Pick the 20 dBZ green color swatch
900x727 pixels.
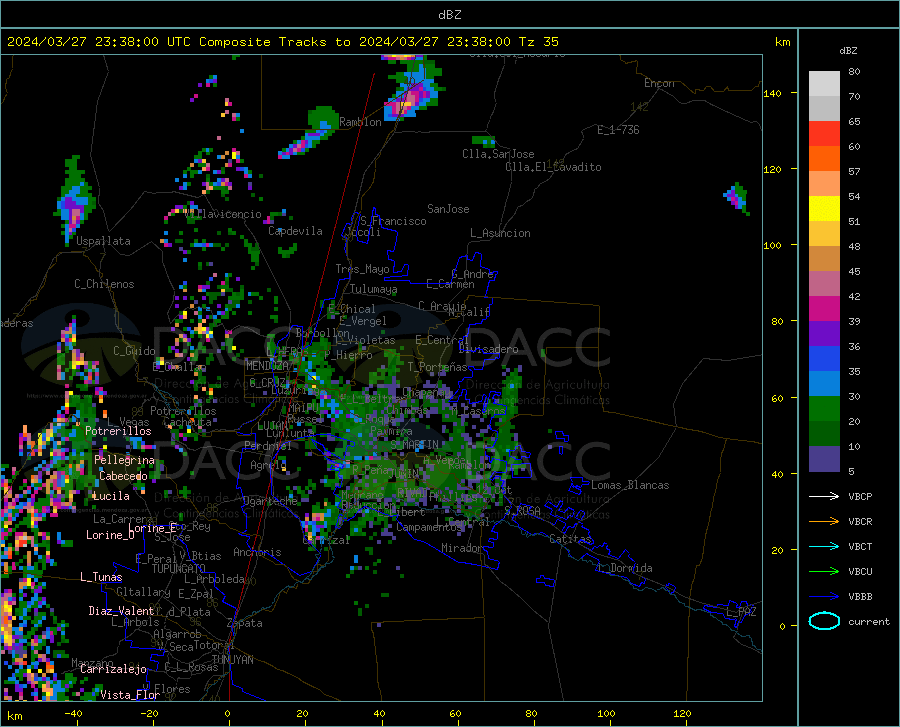point(824,409)
